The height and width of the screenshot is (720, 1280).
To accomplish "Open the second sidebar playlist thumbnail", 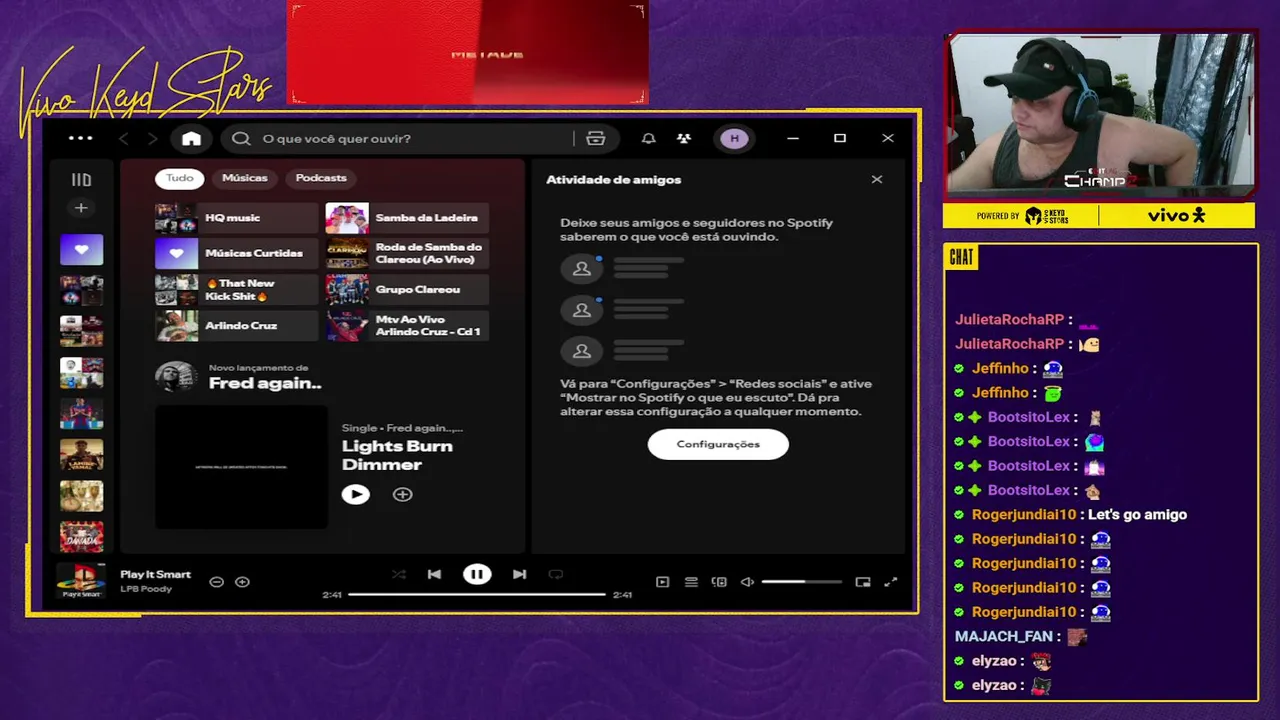I will (81, 291).
